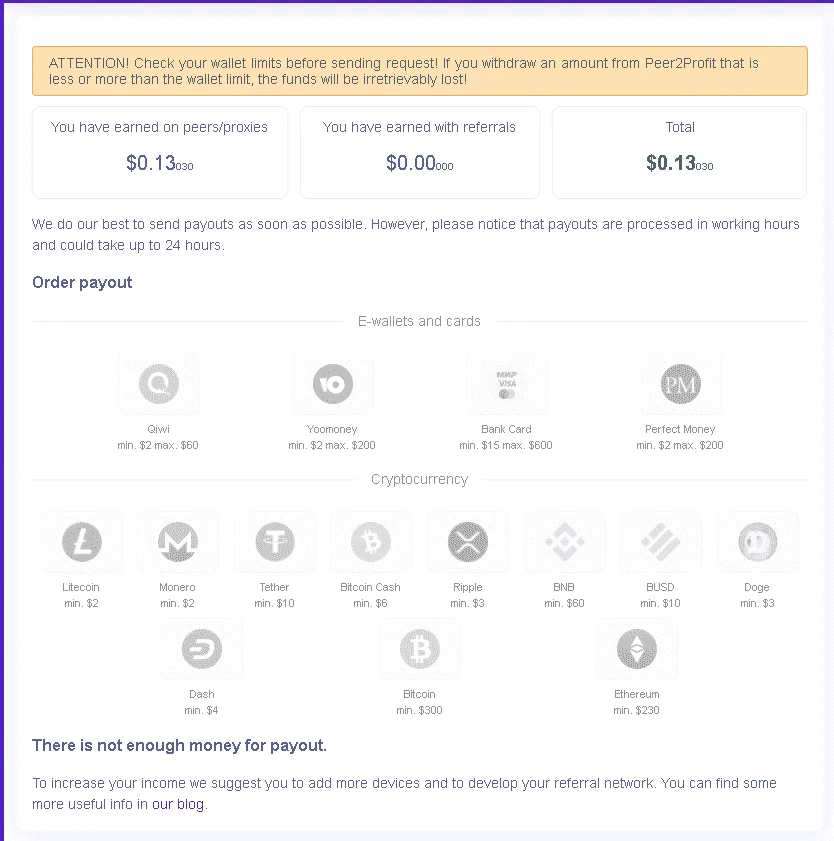Image resolution: width=834 pixels, height=841 pixels.
Task: Choose the Yoomoney wallet icon
Action: click(x=333, y=384)
